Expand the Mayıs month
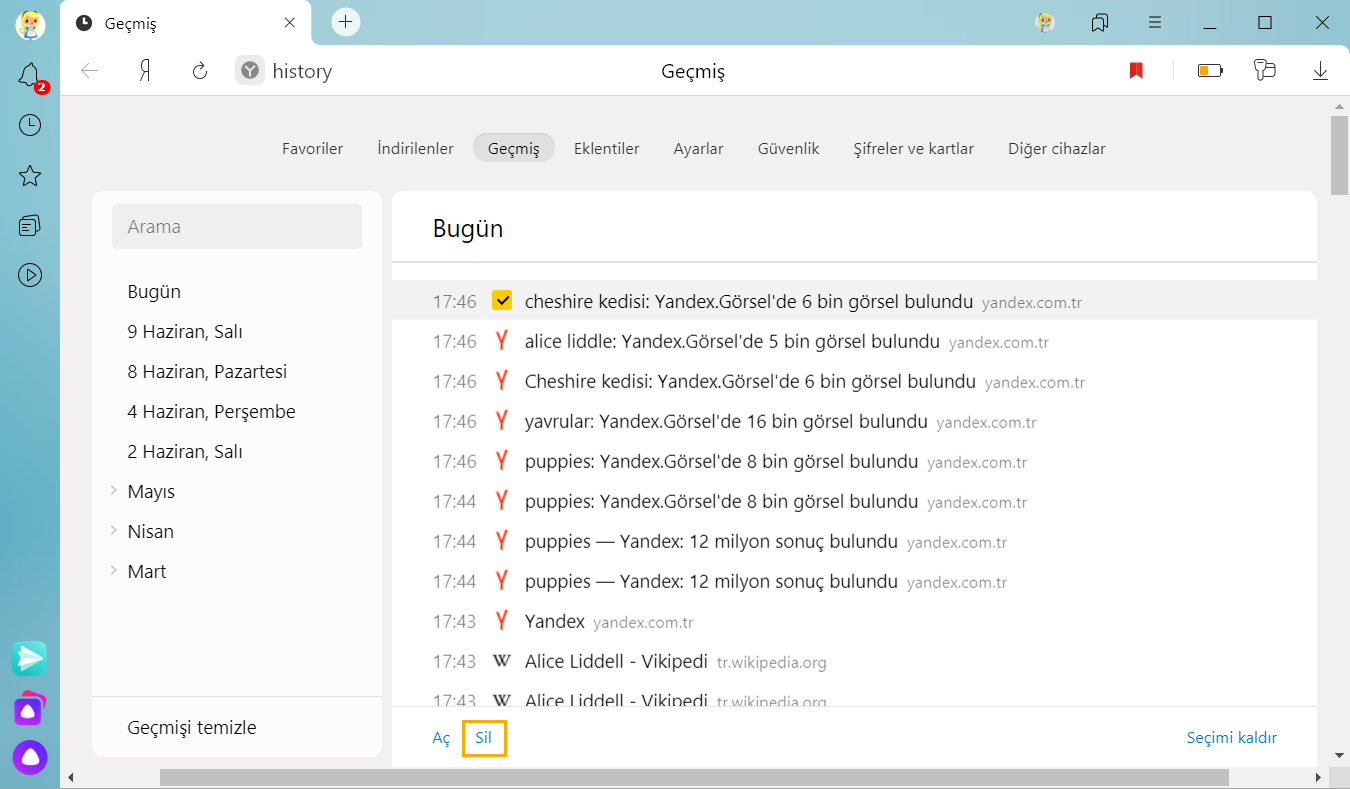 114,491
